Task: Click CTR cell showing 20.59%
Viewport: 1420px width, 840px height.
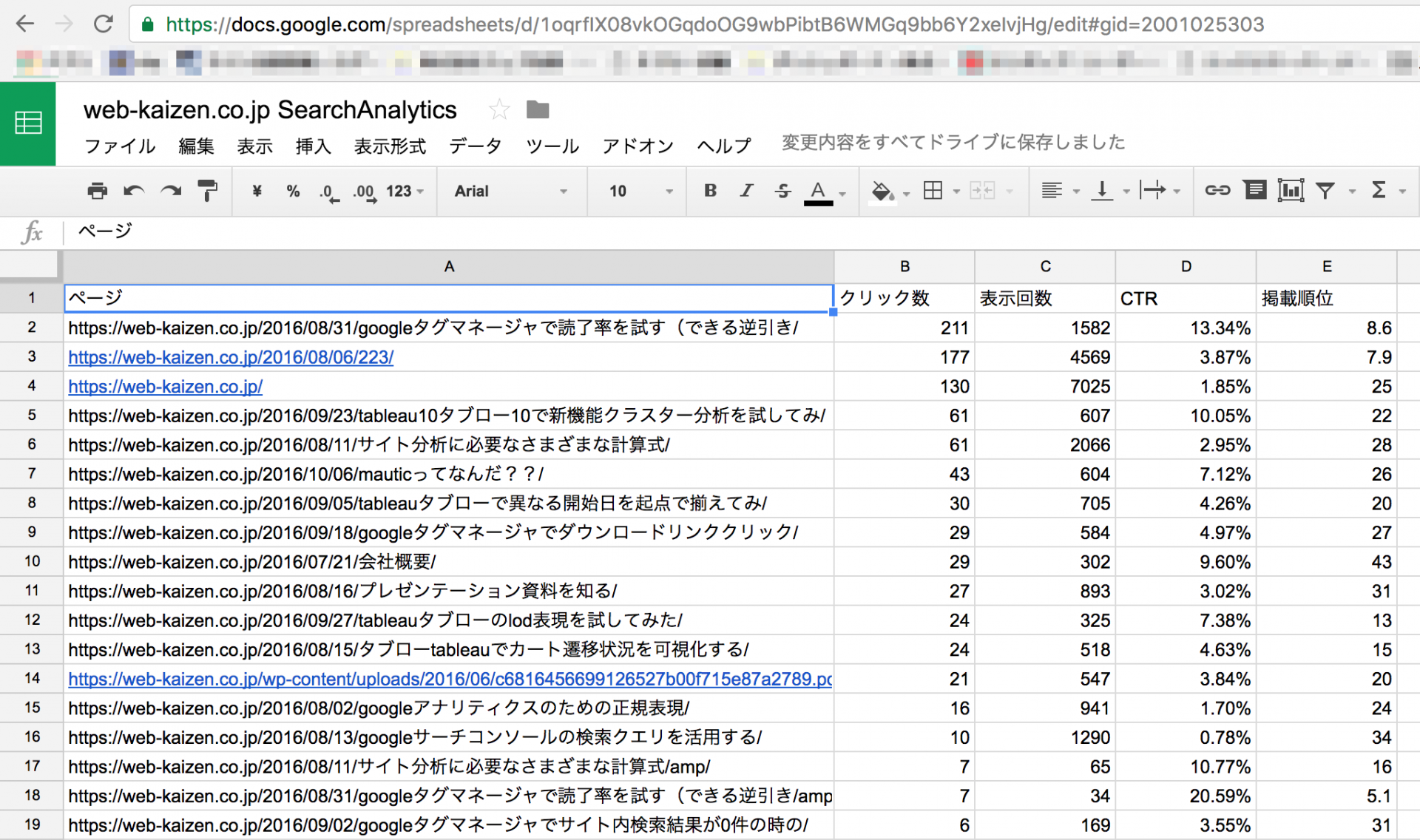Action: (x=1186, y=796)
